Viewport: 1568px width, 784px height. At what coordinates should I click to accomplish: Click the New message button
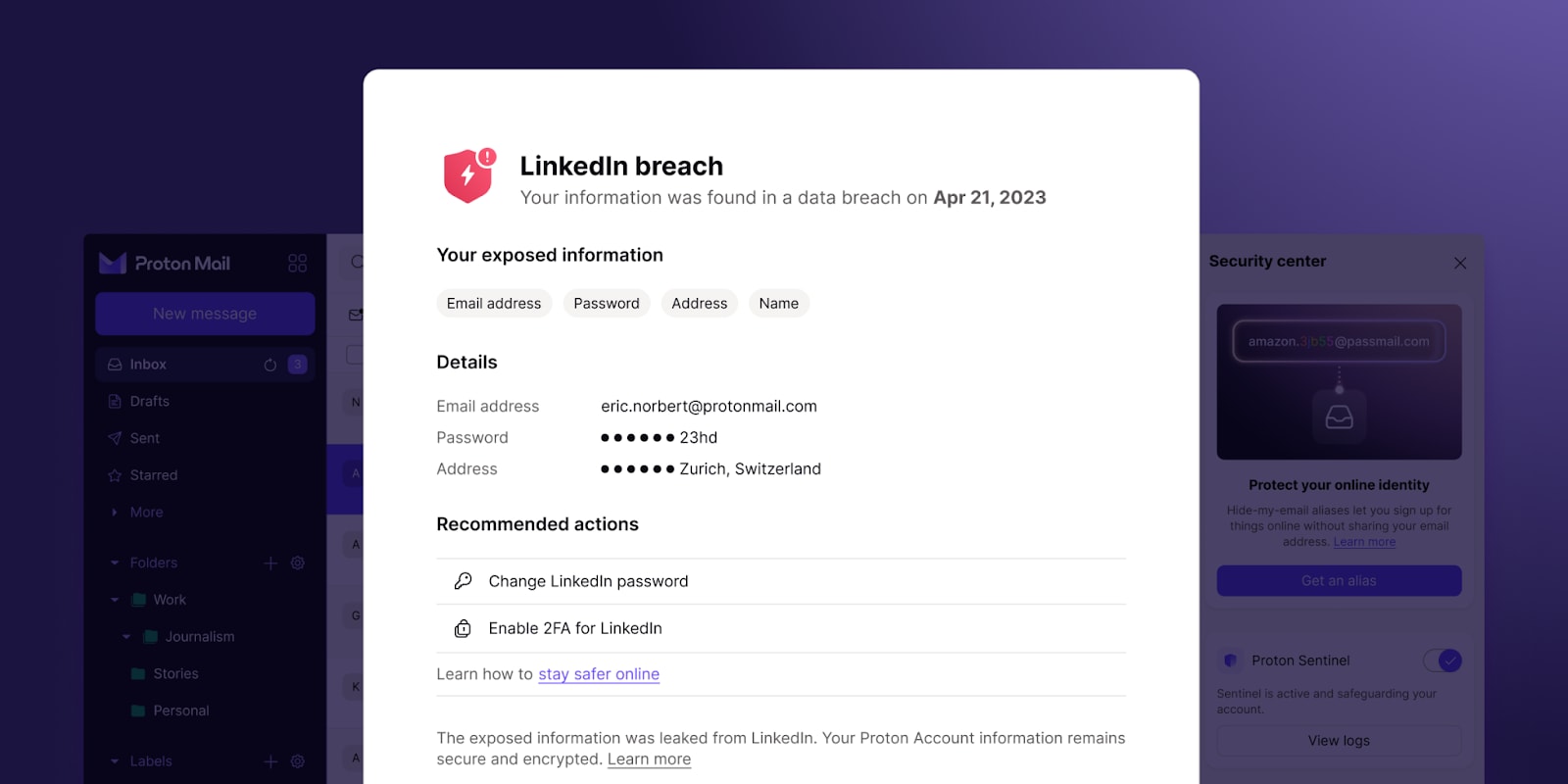pos(205,314)
